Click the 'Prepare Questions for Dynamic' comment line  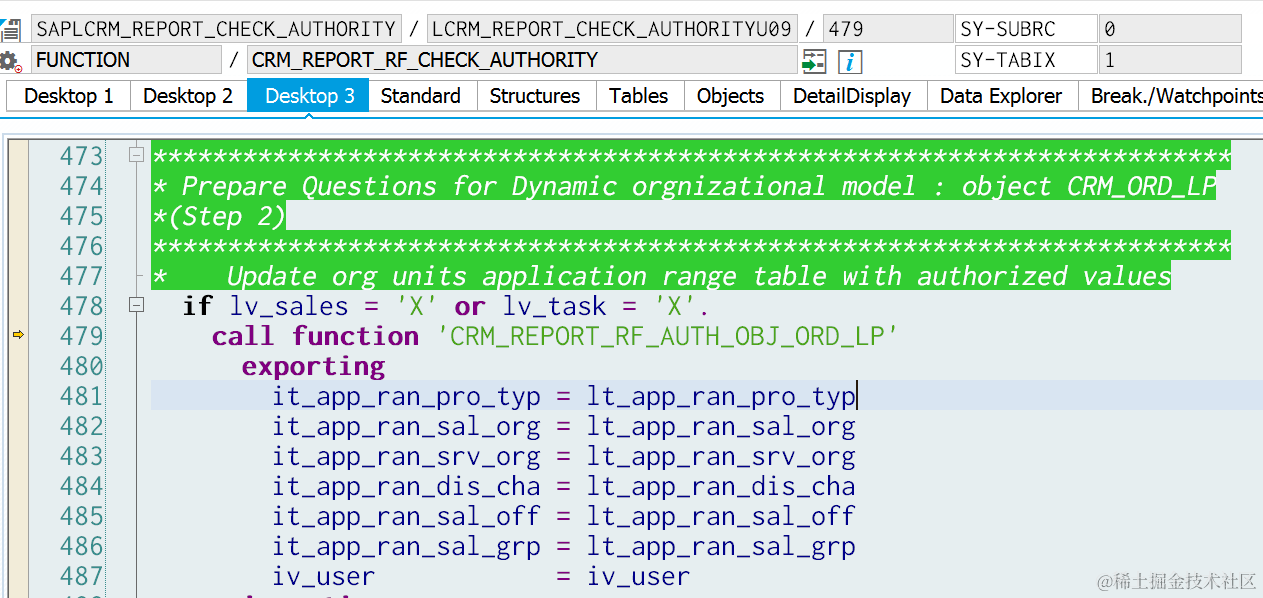[684, 186]
